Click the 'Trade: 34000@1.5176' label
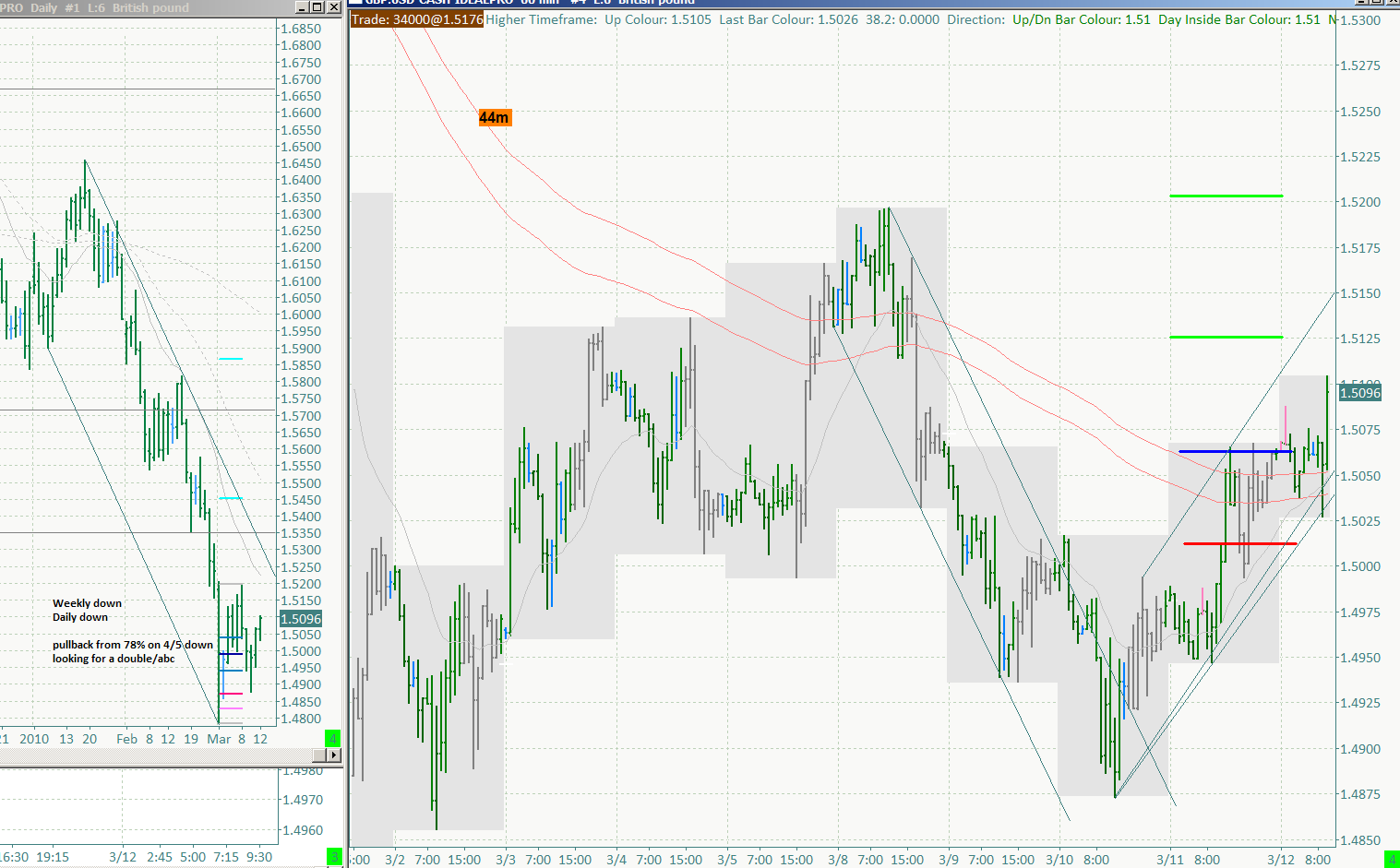The image size is (1400, 868). 417,19
